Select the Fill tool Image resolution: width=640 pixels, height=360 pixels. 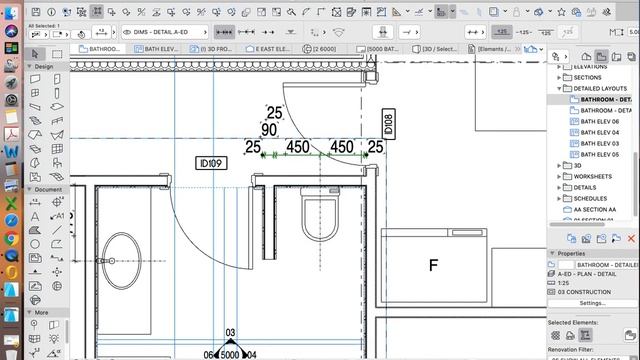[35, 230]
